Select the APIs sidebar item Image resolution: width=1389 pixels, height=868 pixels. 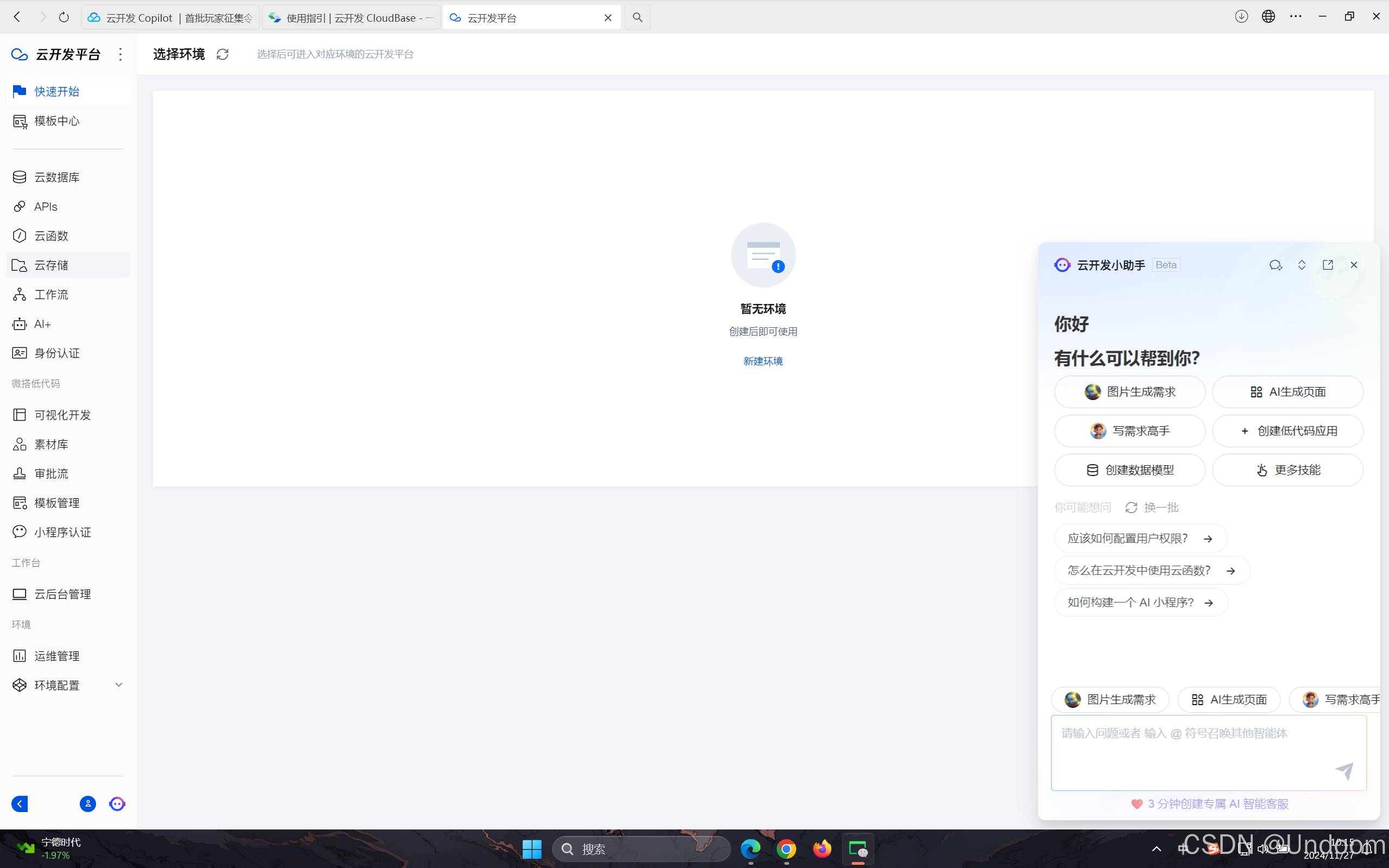tap(68, 206)
